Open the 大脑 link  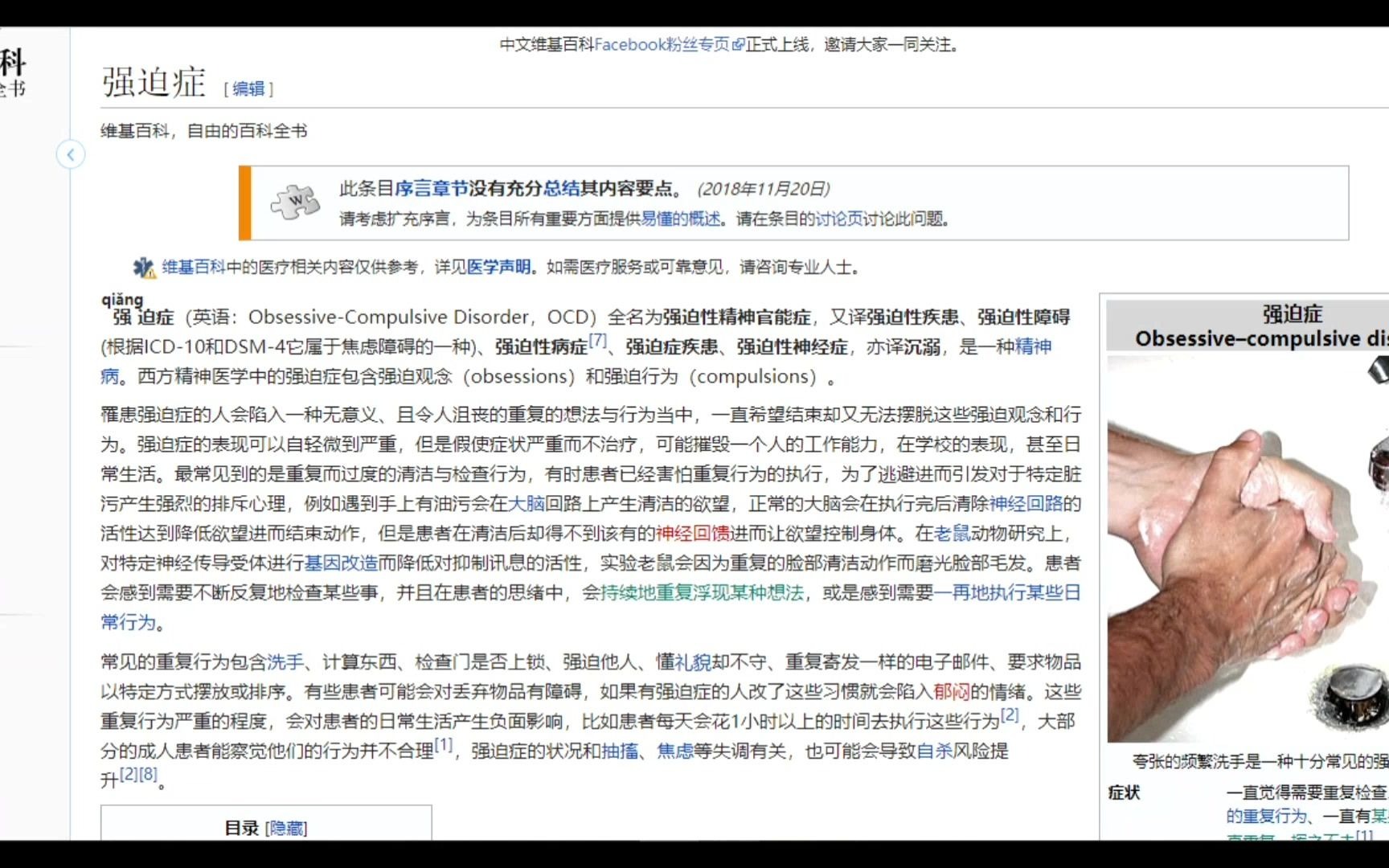527,504
